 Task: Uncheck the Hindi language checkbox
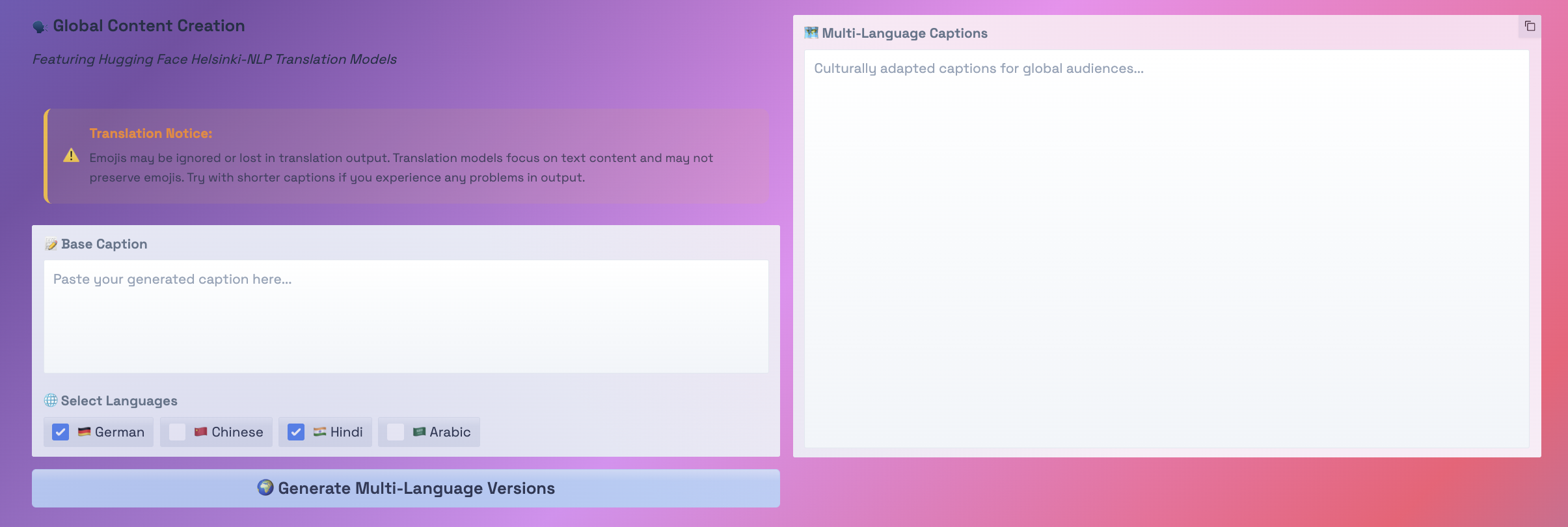click(x=296, y=432)
